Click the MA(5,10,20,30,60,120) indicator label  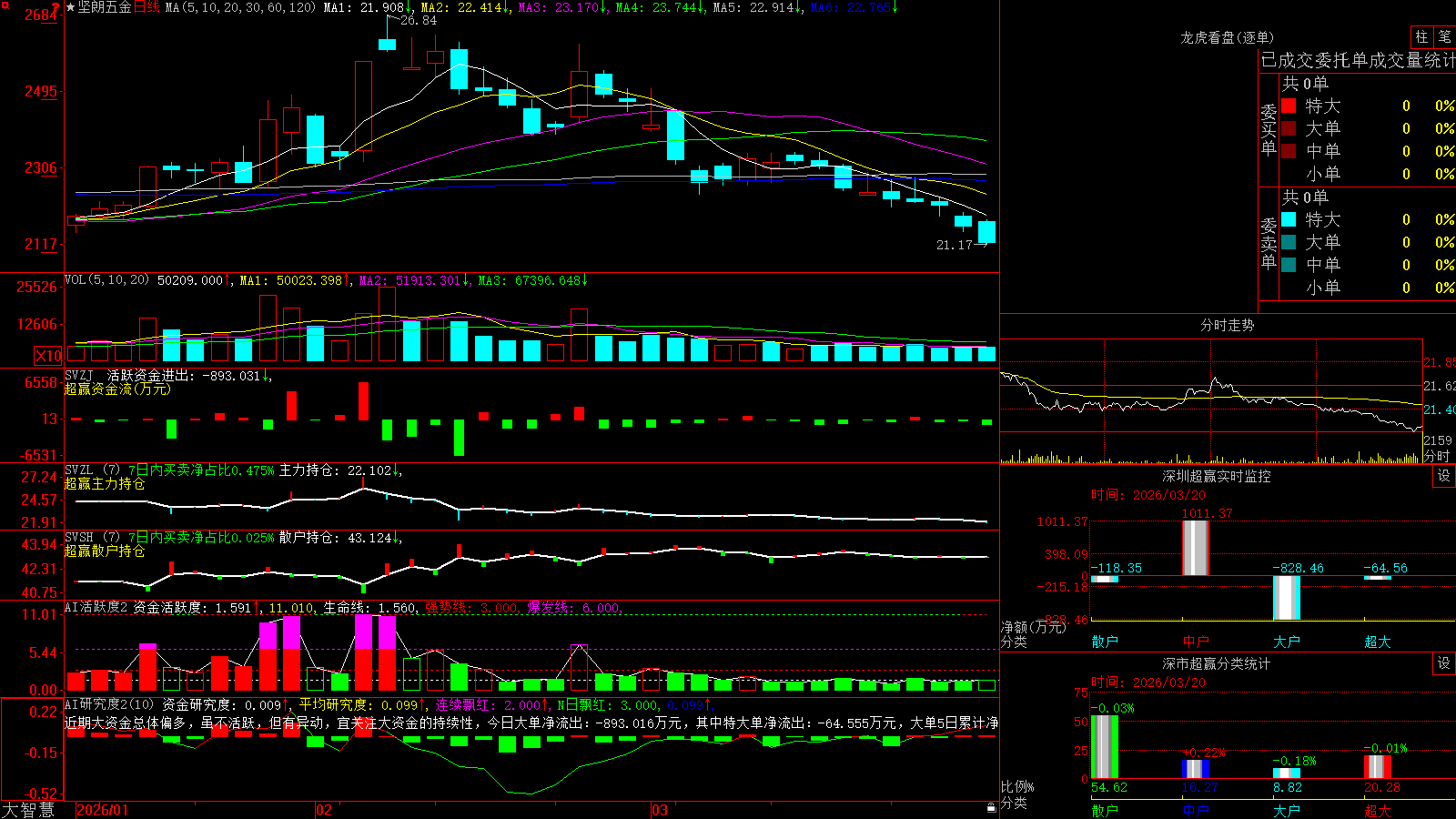point(240,7)
